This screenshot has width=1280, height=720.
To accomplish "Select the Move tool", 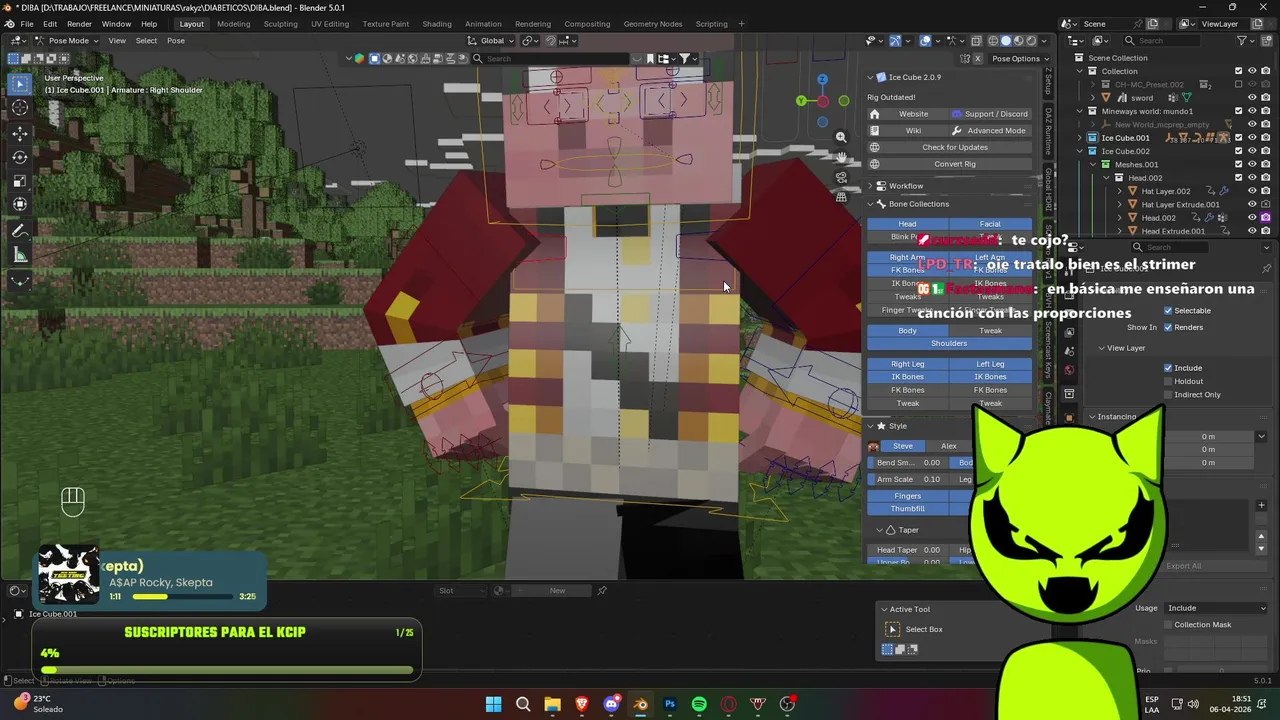I will point(20,133).
